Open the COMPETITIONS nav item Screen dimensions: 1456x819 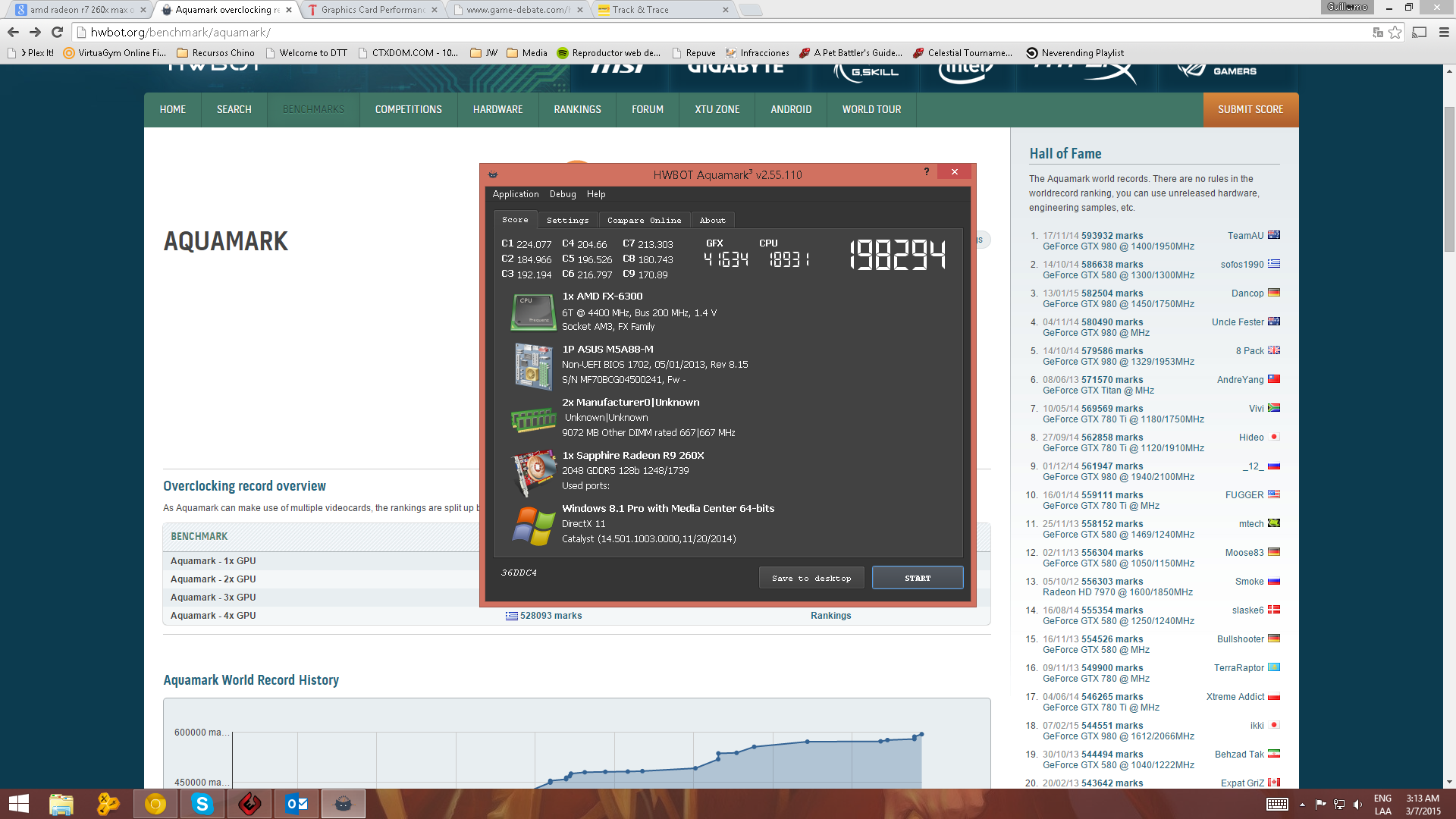click(x=409, y=110)
